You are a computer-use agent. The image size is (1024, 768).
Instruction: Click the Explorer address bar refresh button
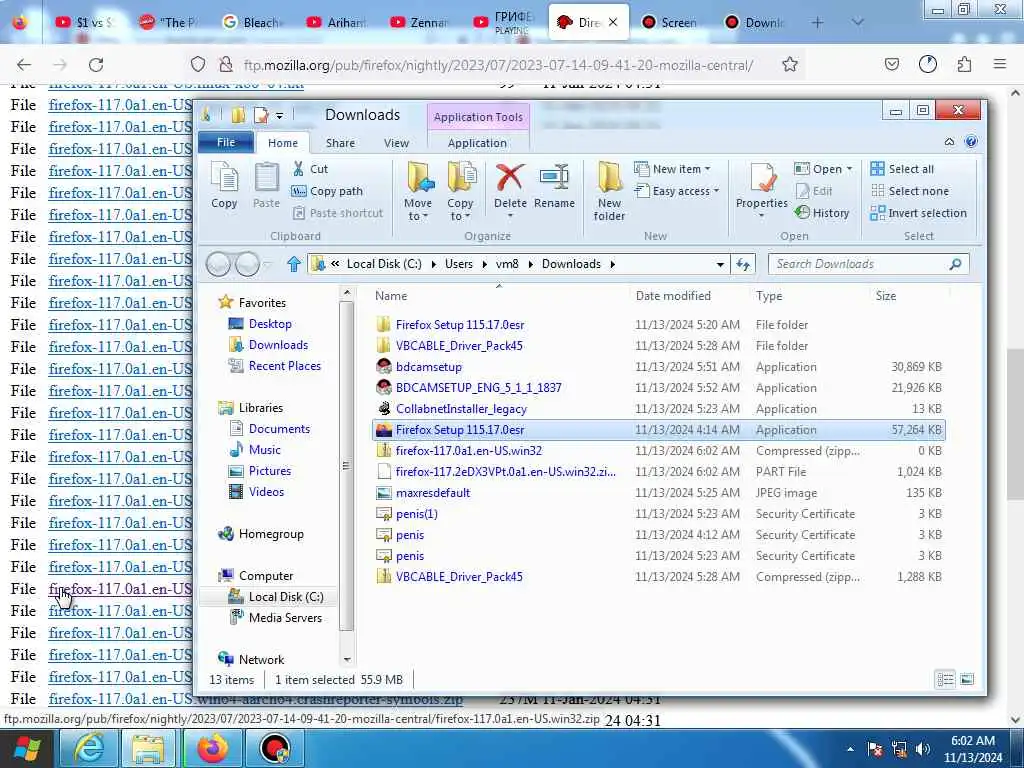[x=743, y=264]
